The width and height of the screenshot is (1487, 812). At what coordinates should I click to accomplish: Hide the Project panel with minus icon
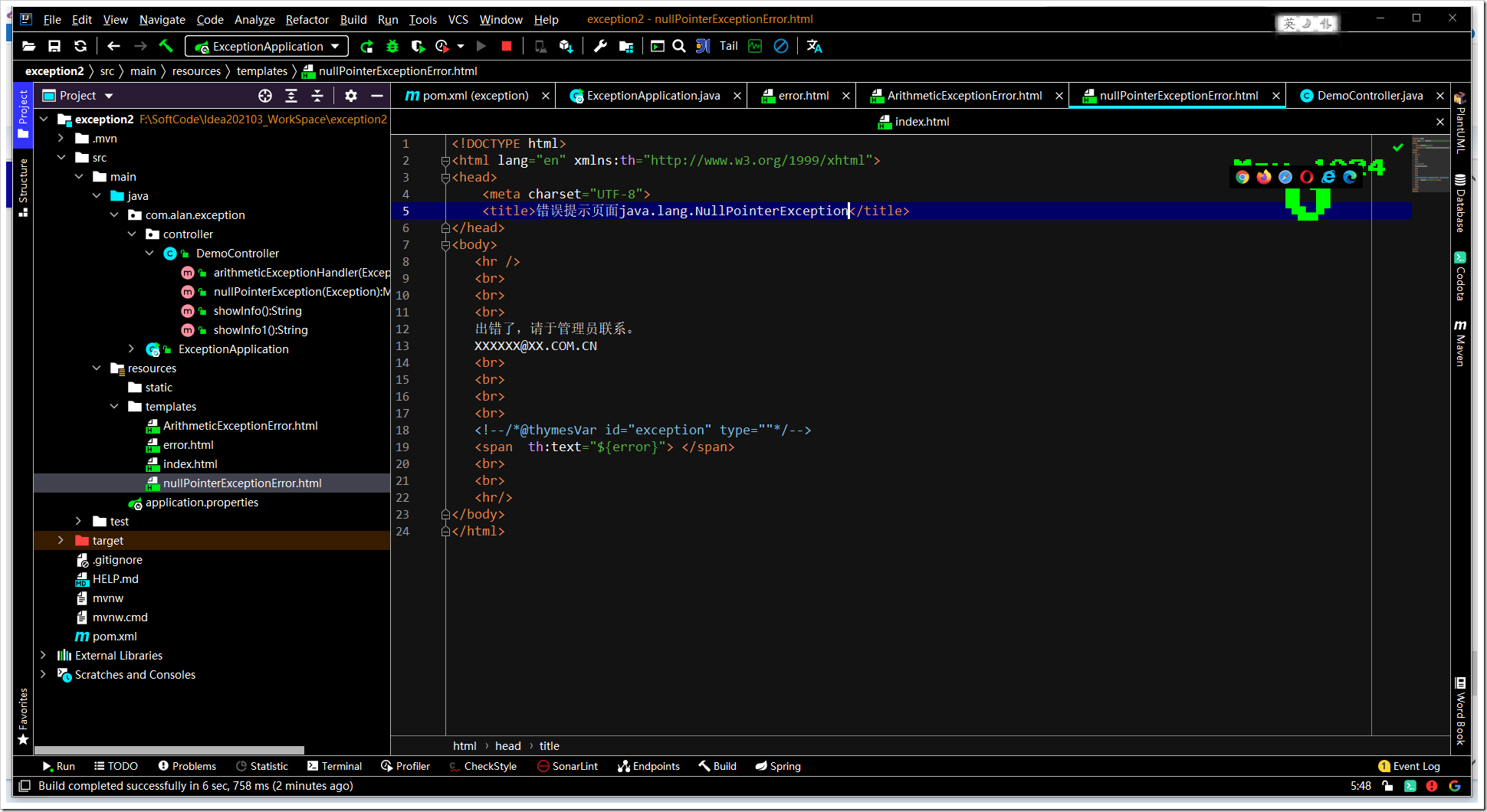[377, 96]
